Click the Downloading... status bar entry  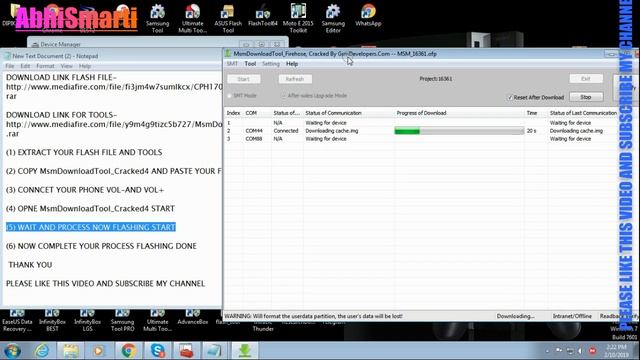point(516,316)
